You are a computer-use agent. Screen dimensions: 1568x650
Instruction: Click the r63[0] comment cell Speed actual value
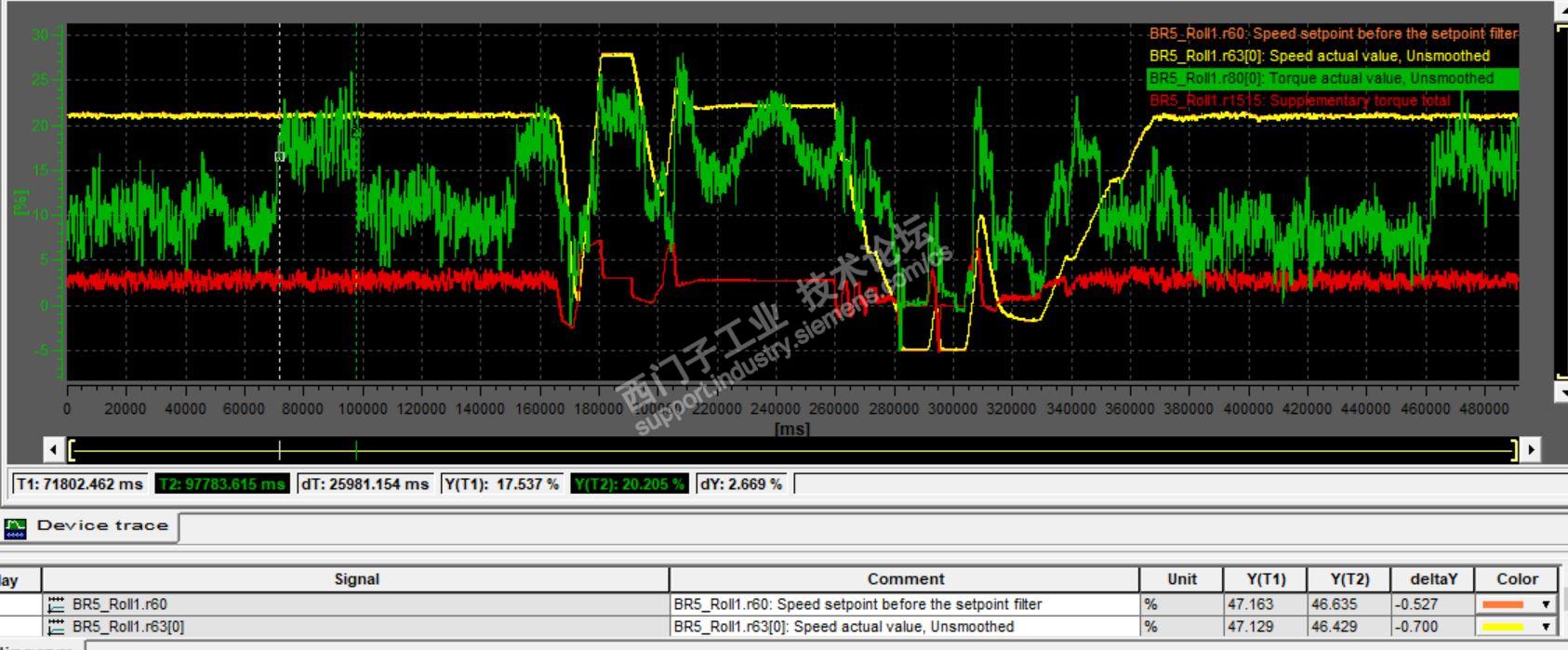tap(905, 627)
